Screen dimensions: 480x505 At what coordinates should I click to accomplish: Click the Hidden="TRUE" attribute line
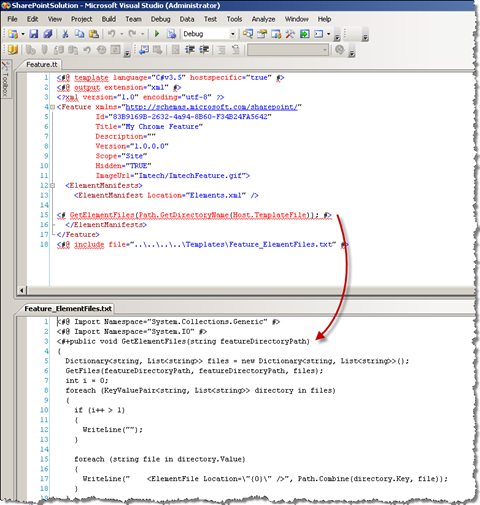(123, 166)
